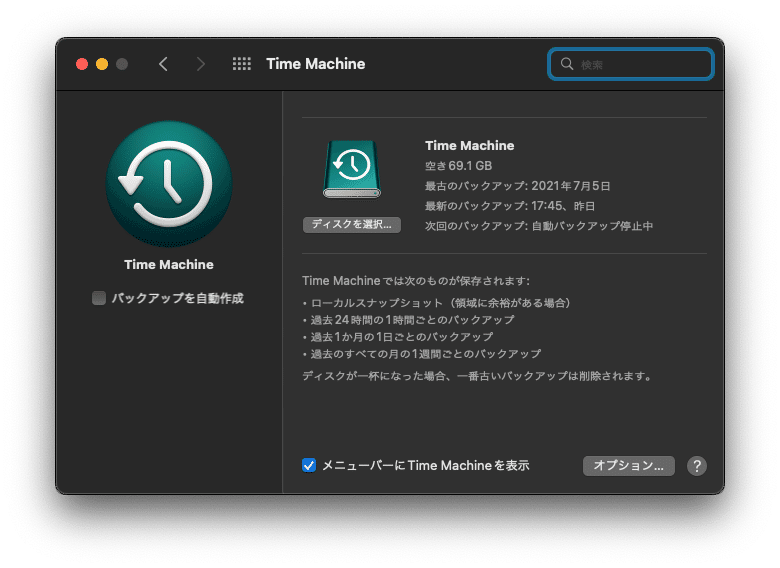Image resolution: width=780 pixels, height=568 pixels.
Task: Click 過去24時間の1時間ごとのバックアップ line
Action: [x=408, y=320]
